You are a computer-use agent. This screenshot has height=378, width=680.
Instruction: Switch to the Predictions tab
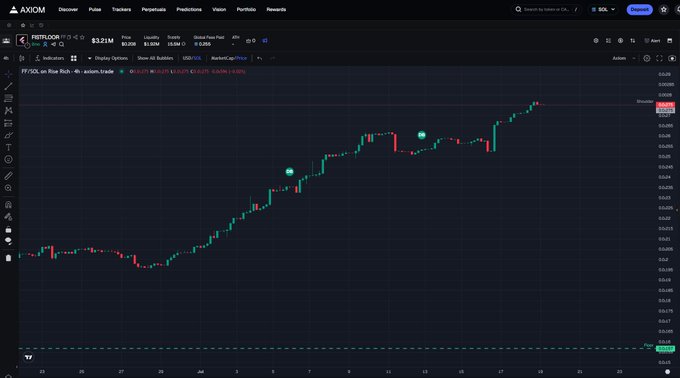(x=189, y=10)
